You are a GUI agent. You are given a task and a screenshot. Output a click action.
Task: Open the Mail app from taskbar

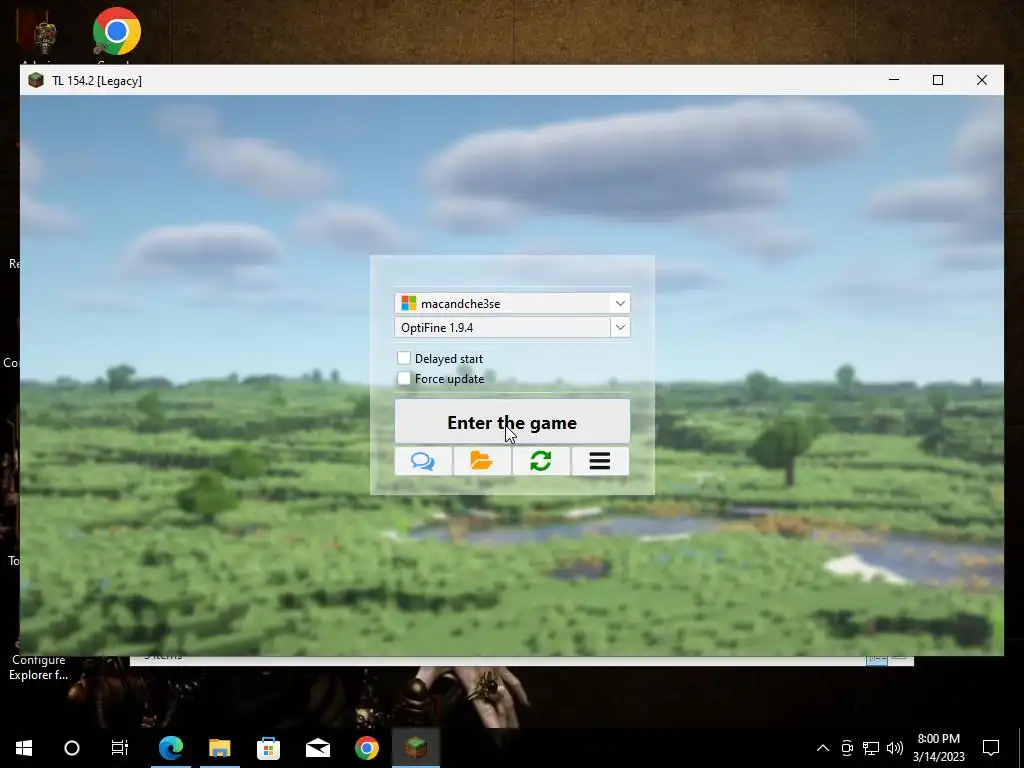[x=317, y=748]
